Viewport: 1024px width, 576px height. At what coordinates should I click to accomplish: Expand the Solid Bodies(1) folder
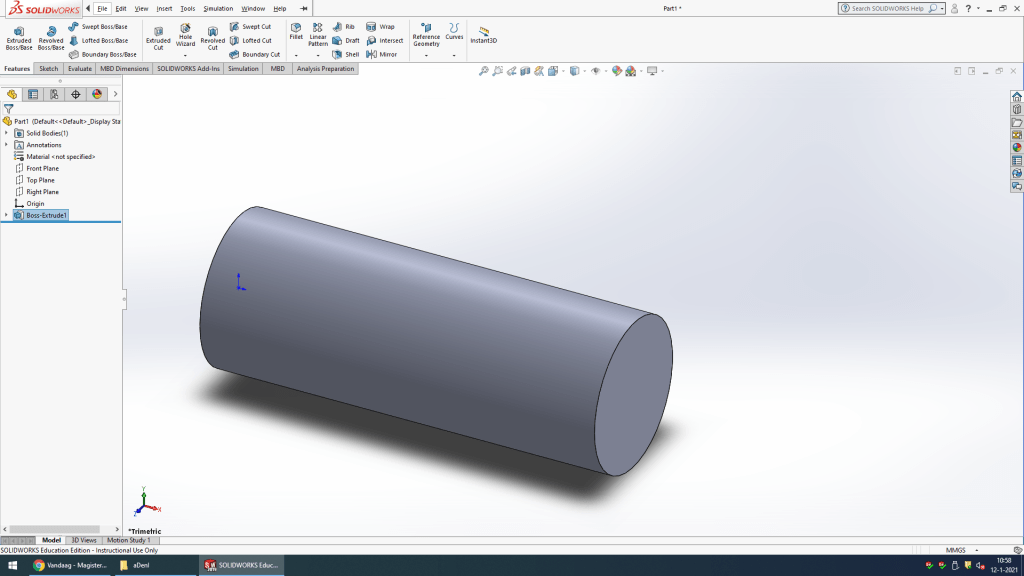click(6, 133)
